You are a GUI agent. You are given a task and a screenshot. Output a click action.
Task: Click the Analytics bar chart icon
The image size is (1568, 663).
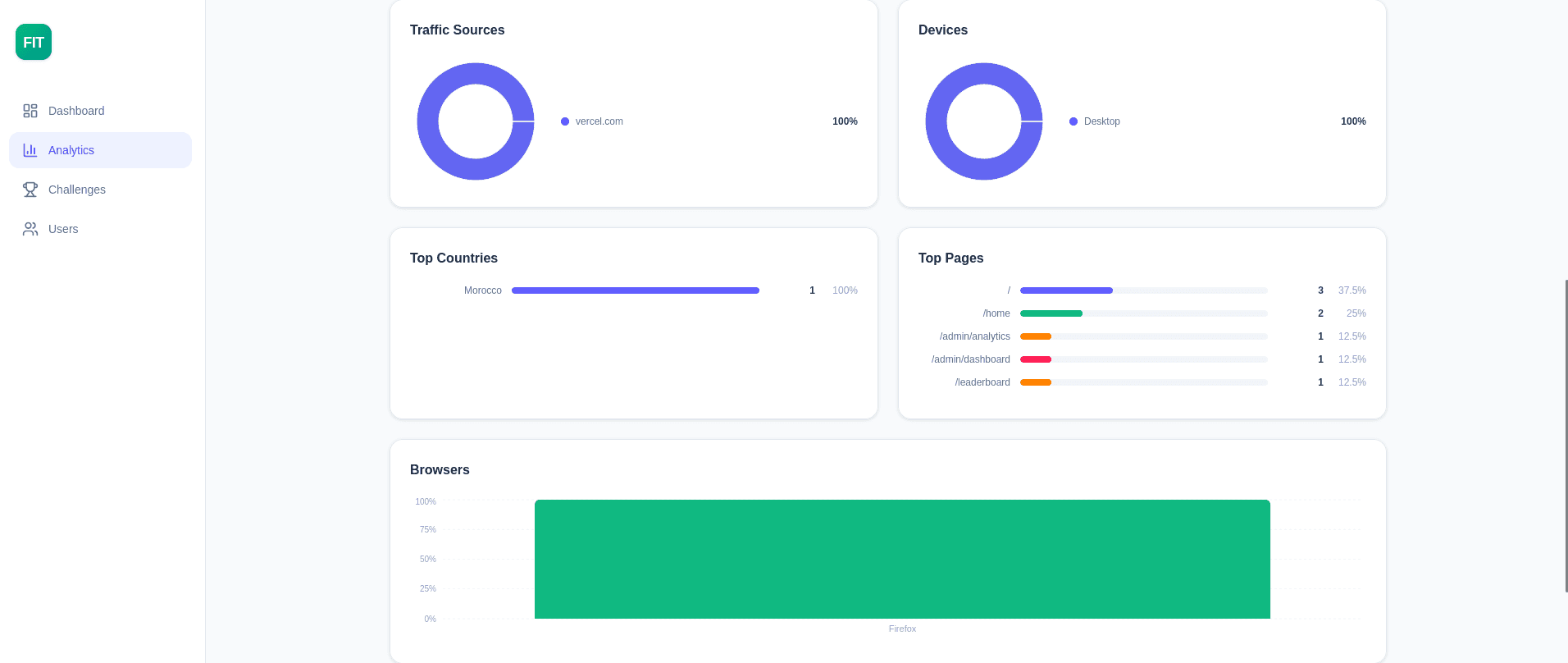[30, 150]
